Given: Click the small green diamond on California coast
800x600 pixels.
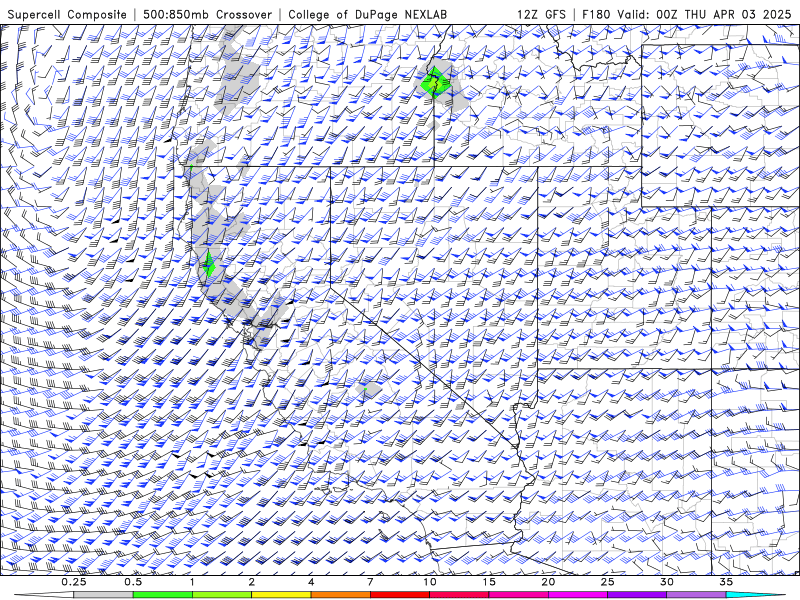Looking at the screenshot, I should click(x=208, y=264).
